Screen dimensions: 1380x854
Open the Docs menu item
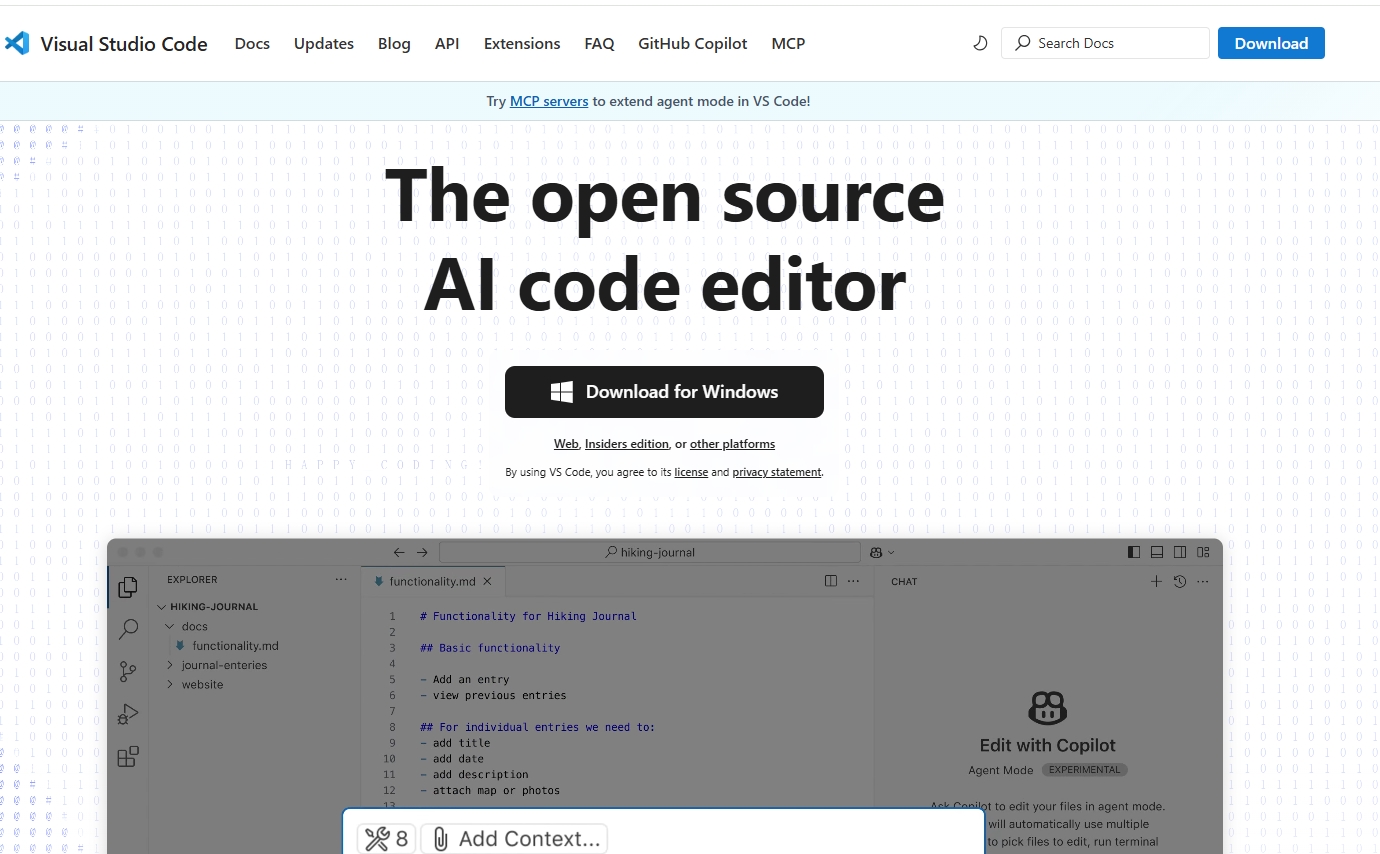click(x=252, y=43)
